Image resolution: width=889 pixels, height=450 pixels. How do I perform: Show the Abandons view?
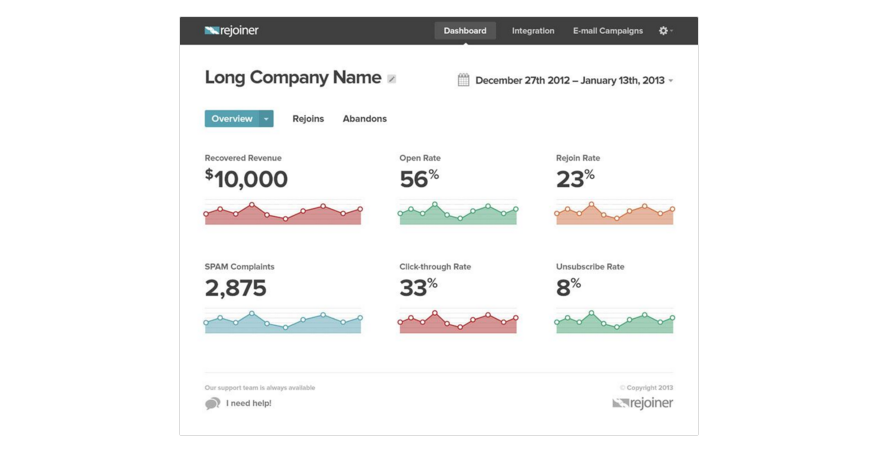[365, 119]
